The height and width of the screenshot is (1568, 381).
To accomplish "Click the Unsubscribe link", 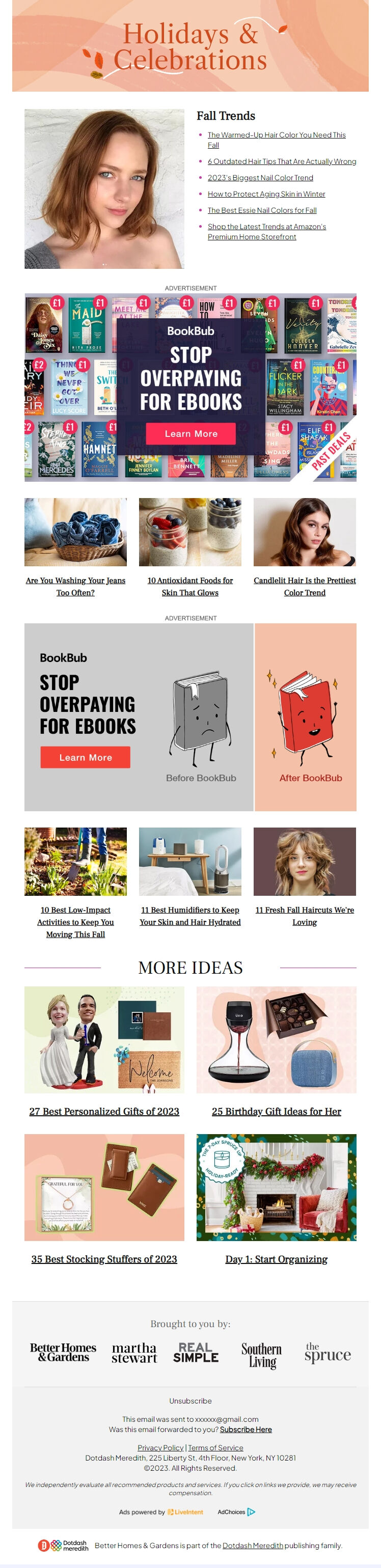I will click(190, 1400).
